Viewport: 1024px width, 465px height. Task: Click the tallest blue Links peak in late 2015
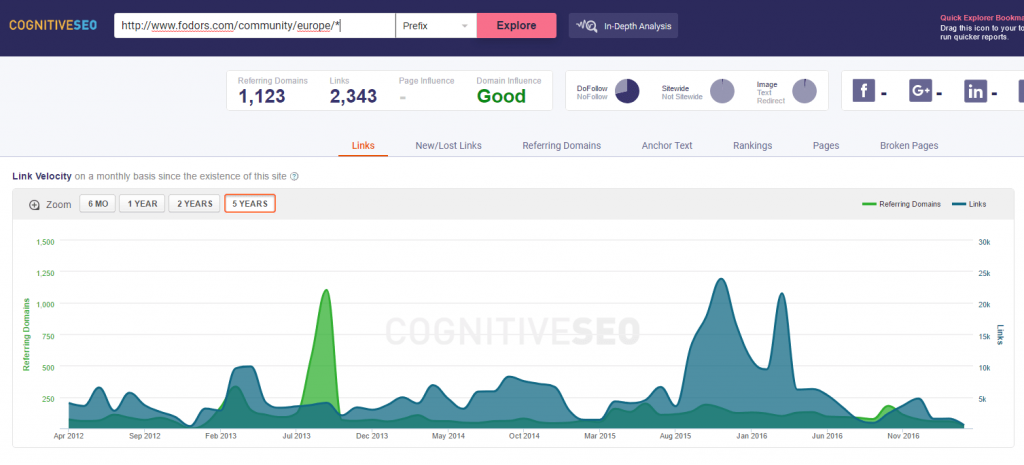[720, 281]
